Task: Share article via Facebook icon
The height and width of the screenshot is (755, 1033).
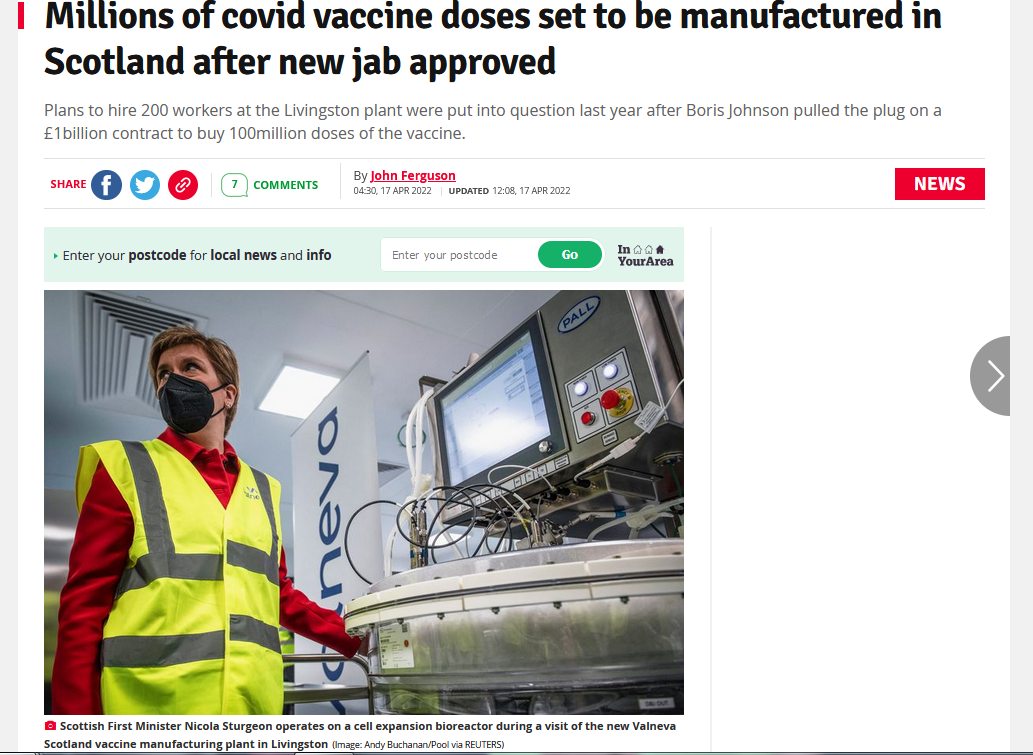Action: (x=106, y=184)
